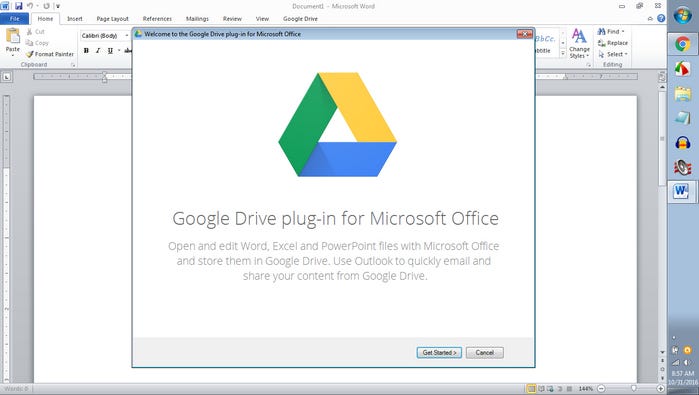The height and width of the screenshot is (395, 699).
Task: Click the Words count in status bar
Action: click(16, 389)
